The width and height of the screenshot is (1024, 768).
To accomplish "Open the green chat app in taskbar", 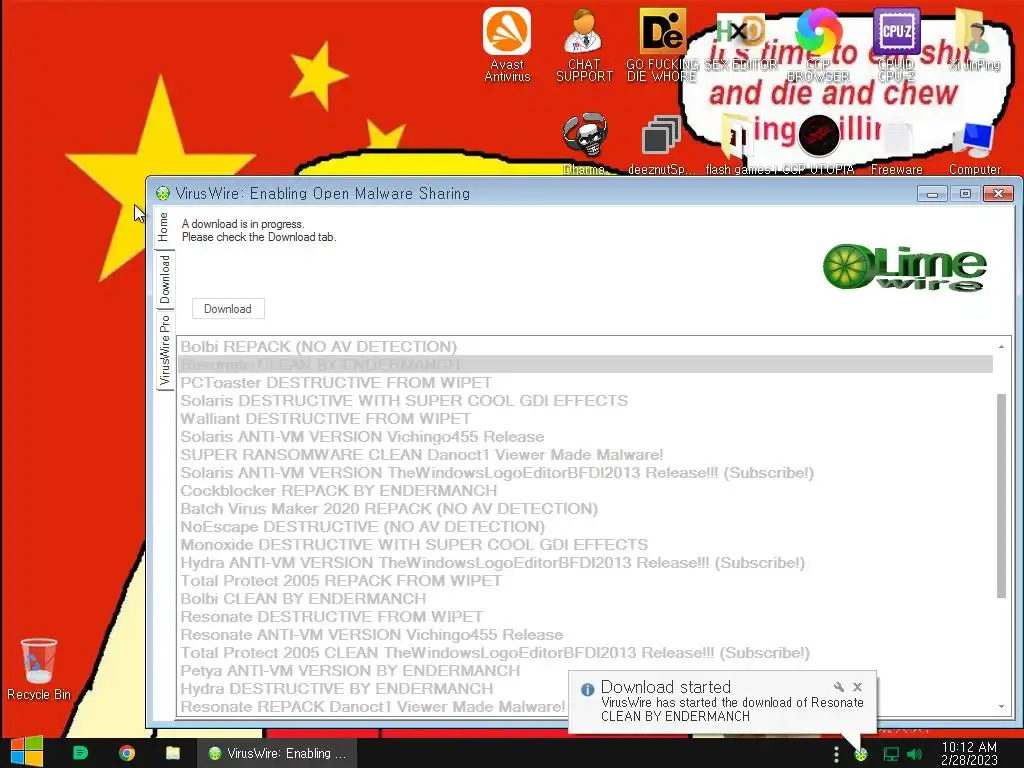I will tap(80, 753).
